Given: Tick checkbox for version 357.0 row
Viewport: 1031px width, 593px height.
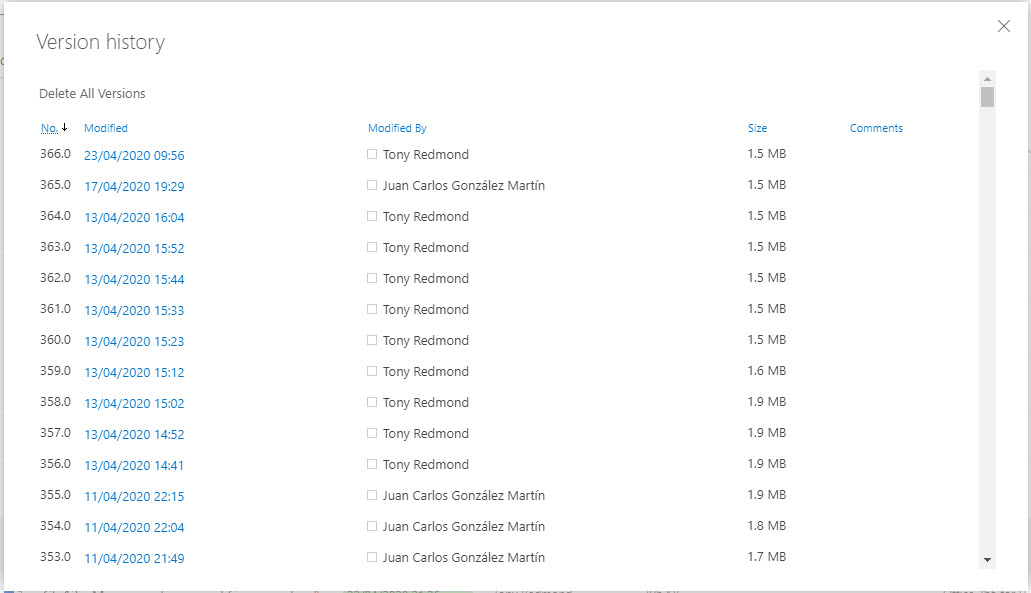Looking at the screenshot, I should pos(372,433).
